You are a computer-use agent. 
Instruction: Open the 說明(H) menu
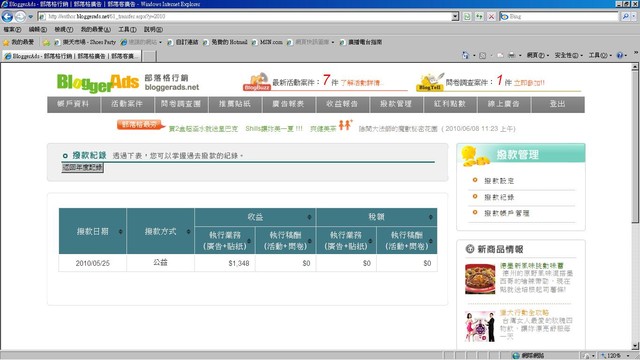pos(153,29)
